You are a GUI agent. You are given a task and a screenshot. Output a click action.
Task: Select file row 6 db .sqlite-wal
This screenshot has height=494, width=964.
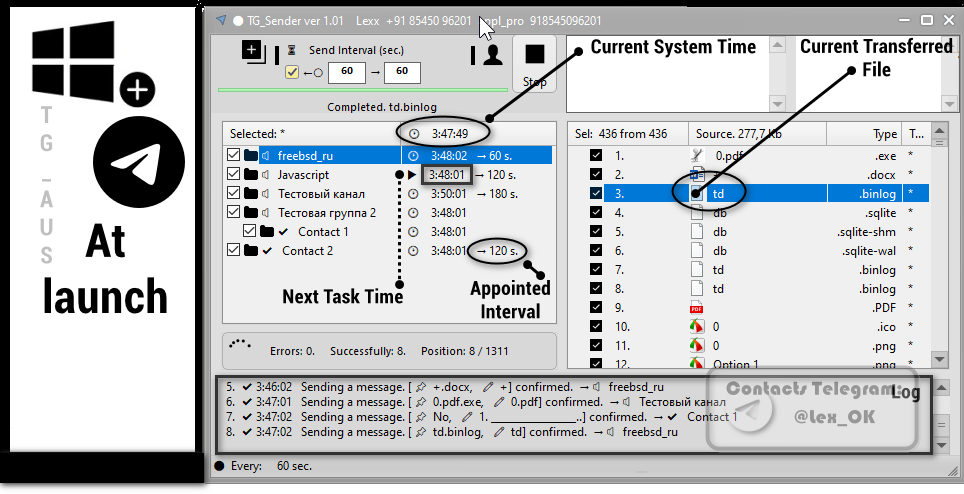(749, 251)
